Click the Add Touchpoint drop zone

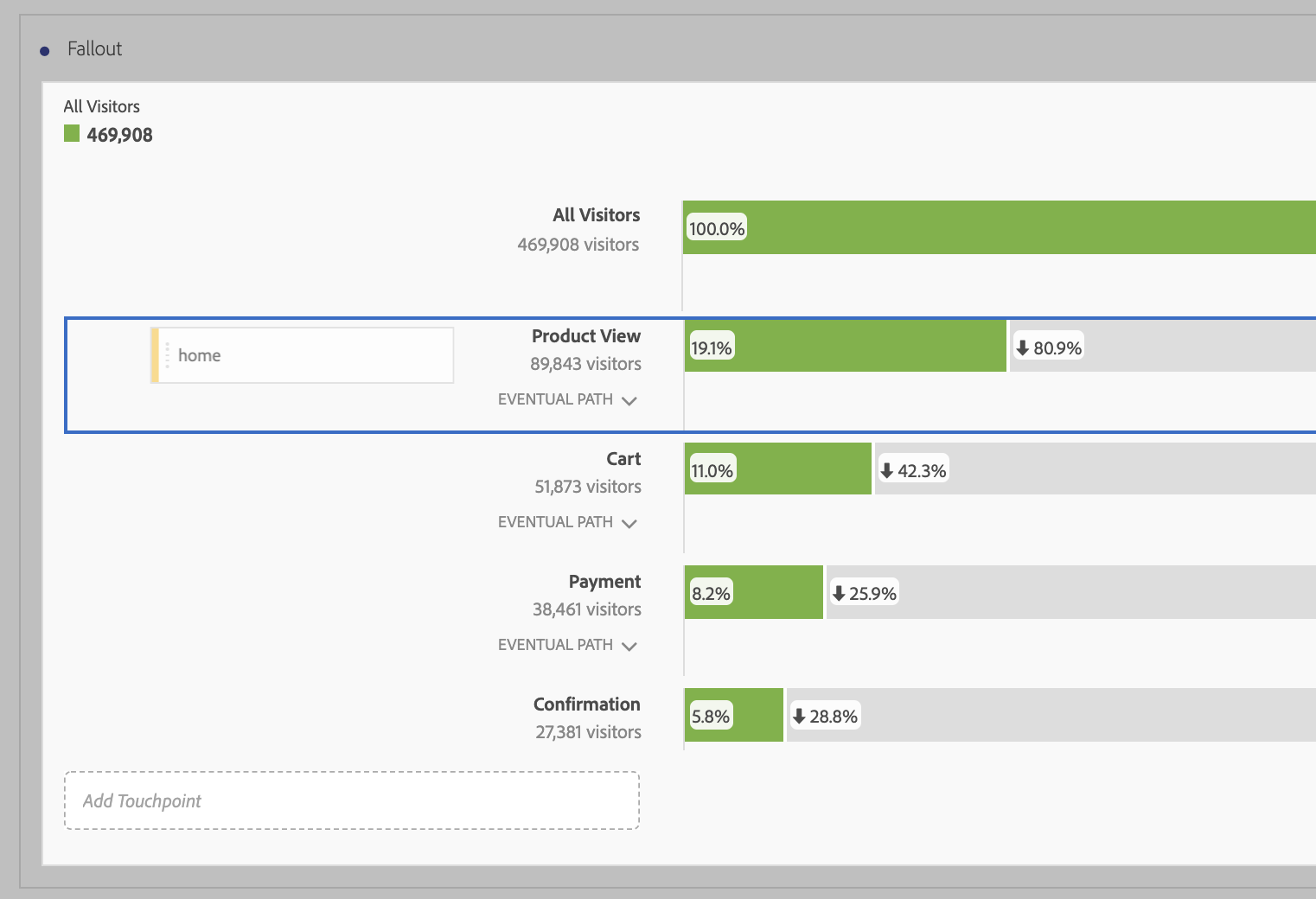pyautogui.click(x=352, y=800)
